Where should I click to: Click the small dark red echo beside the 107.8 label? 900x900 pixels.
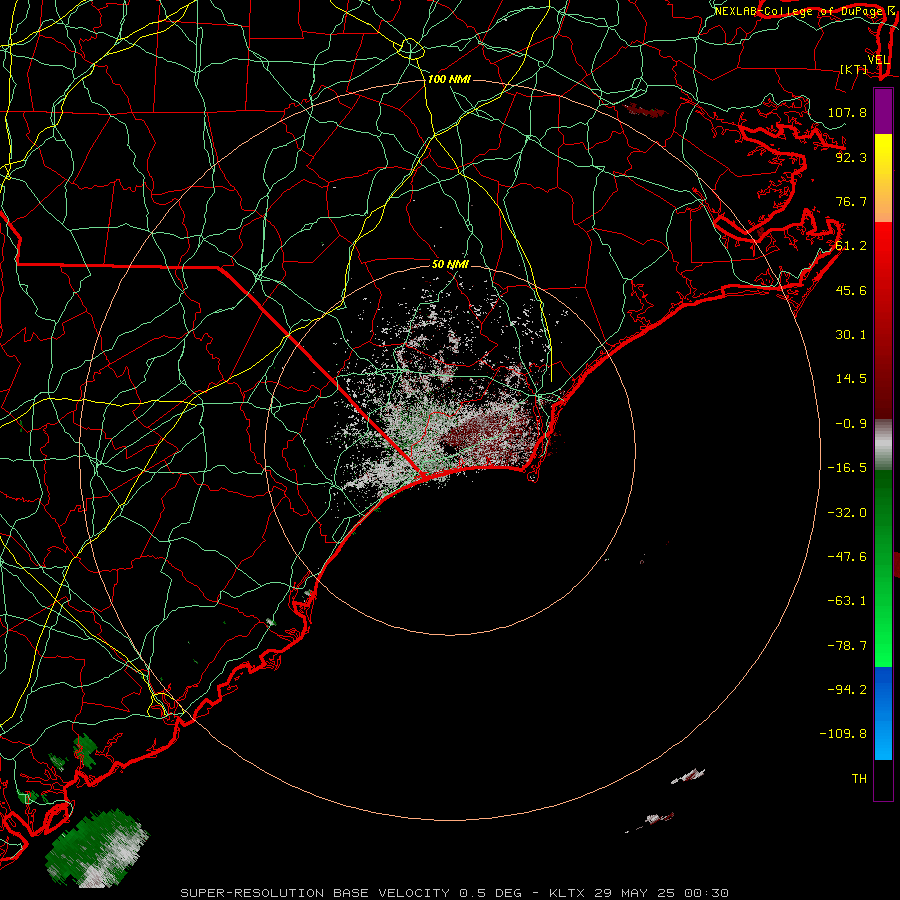645,110
